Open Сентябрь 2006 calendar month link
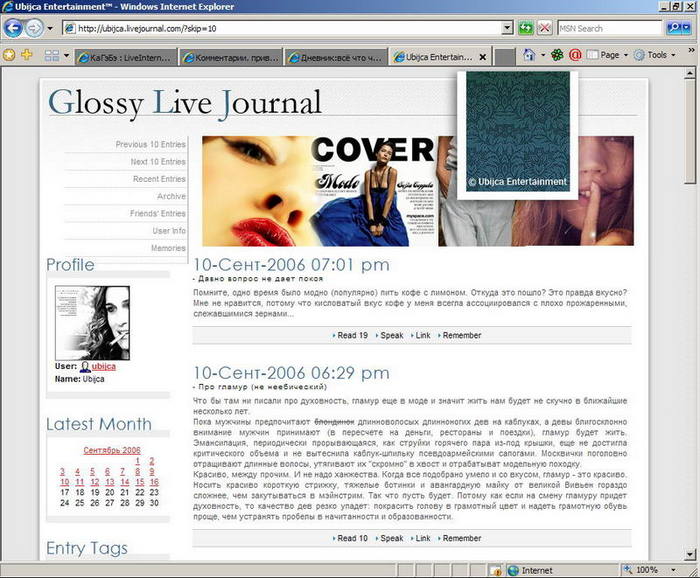Viewport: 700px width, 578px height. tap(112, 450)
